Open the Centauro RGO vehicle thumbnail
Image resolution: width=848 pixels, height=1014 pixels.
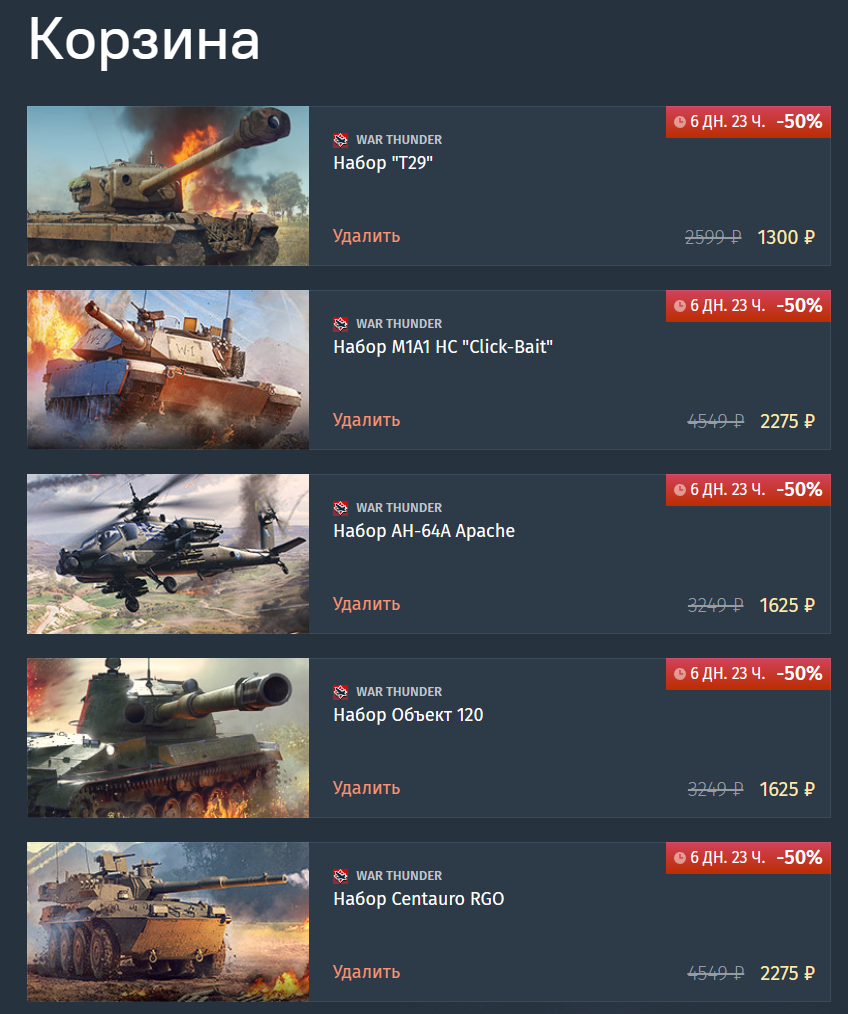(x=168, y=922)
